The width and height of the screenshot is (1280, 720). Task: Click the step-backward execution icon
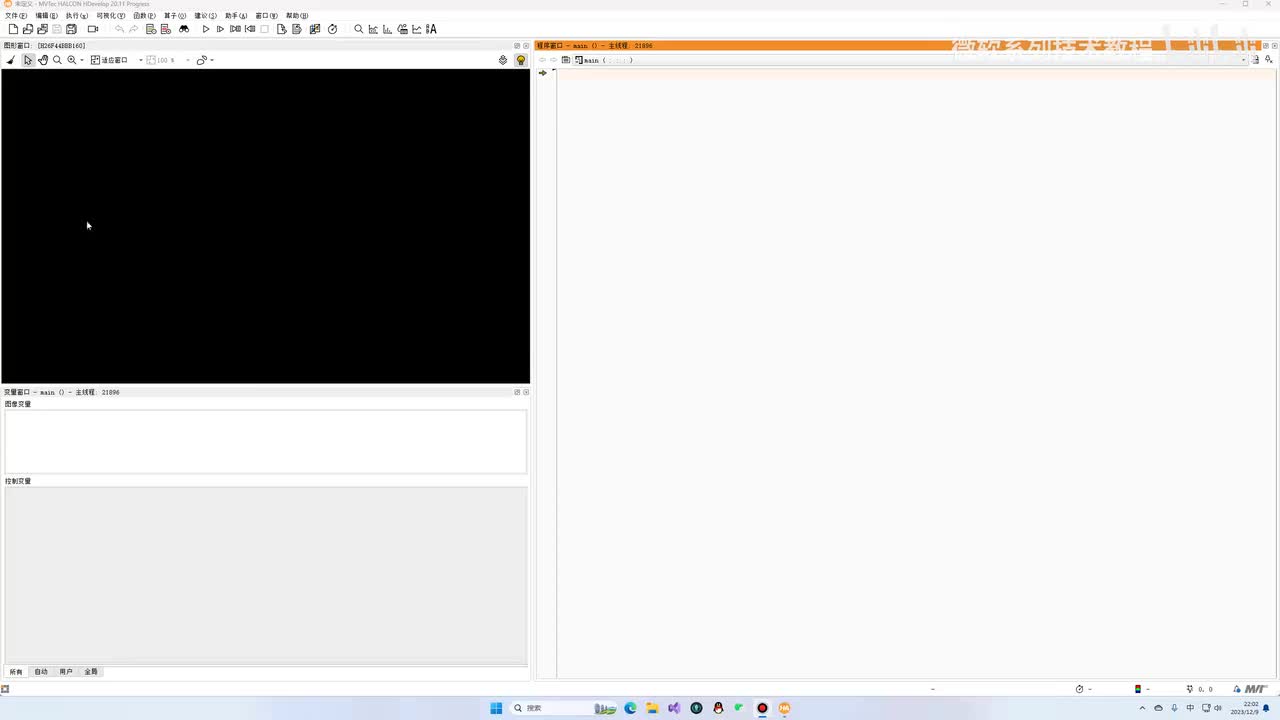click(250, 30)
